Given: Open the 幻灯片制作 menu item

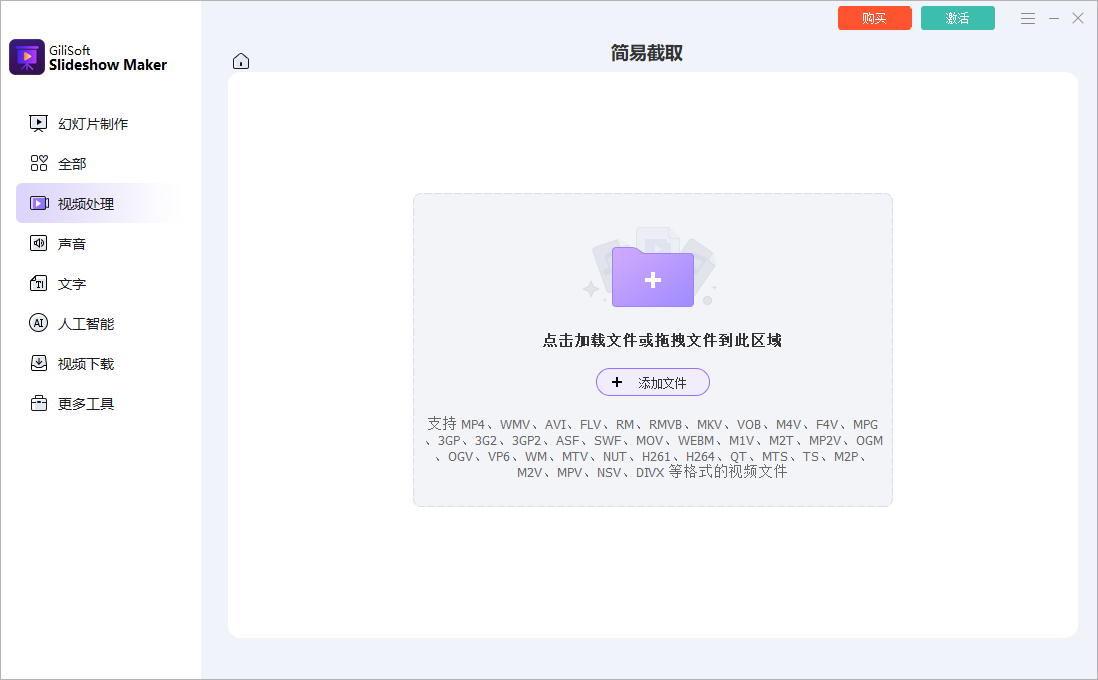Looking at the screenshot, I should click(x=93, y=124).
